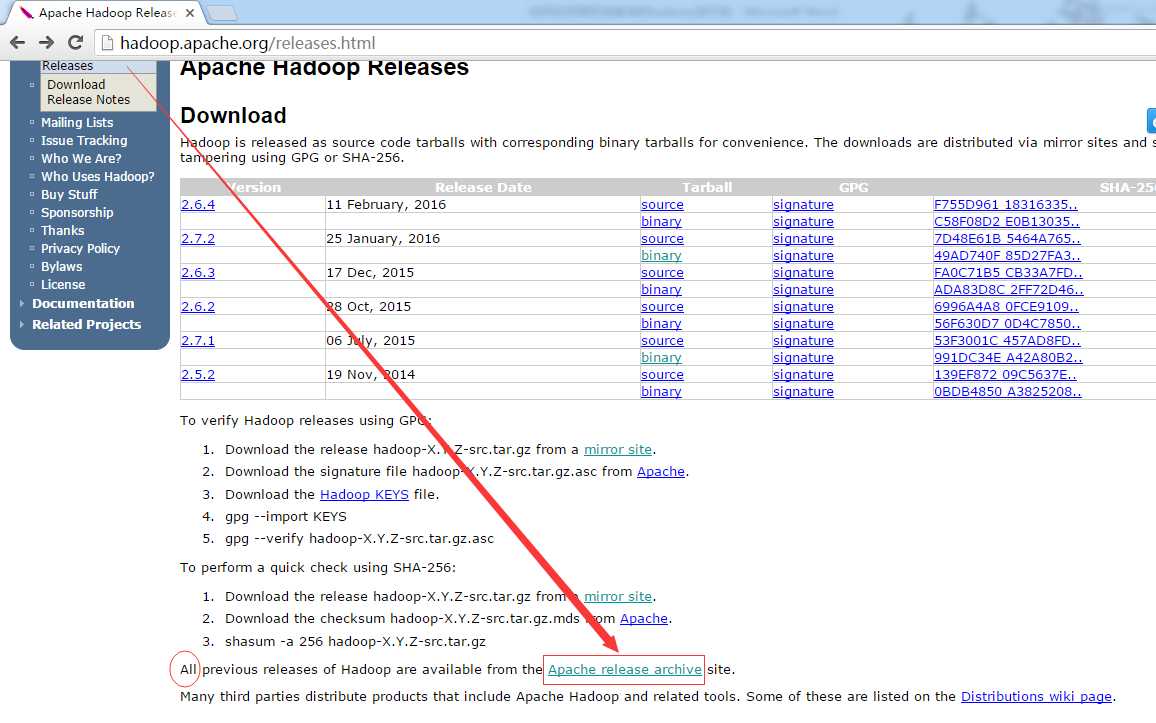Viewport: 1156px width, 723px height.
Task: Open mirror site link in SHA-256 steps
Action: click(x=618, y=596)
